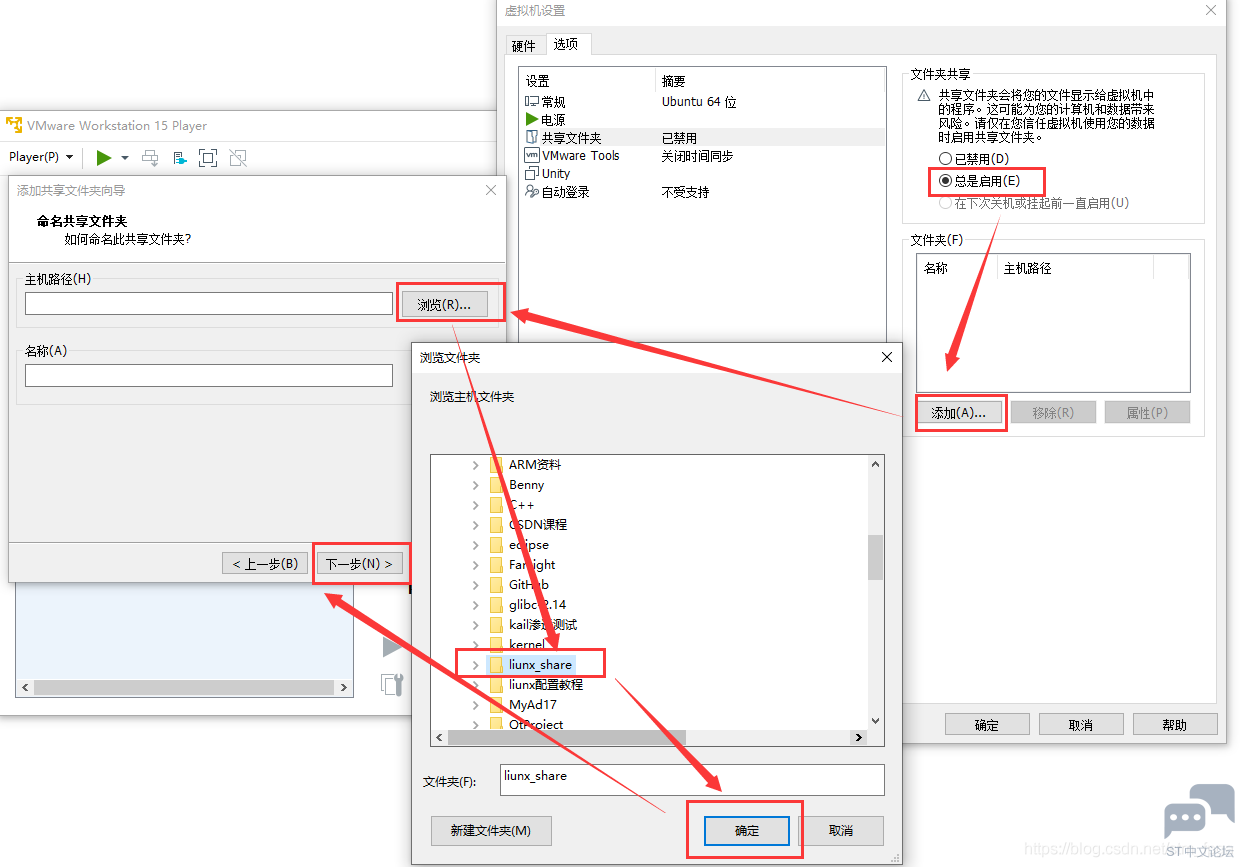Click the VMware Tools icon in settings list
Screen dimensions: 1243x867
(x=532, y=156)
